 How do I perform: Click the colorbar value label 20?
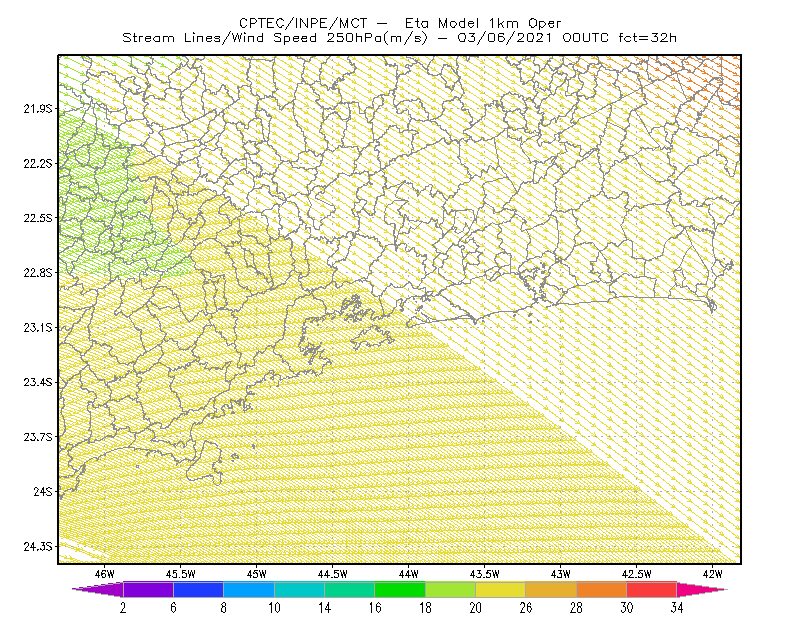point(476,608)
